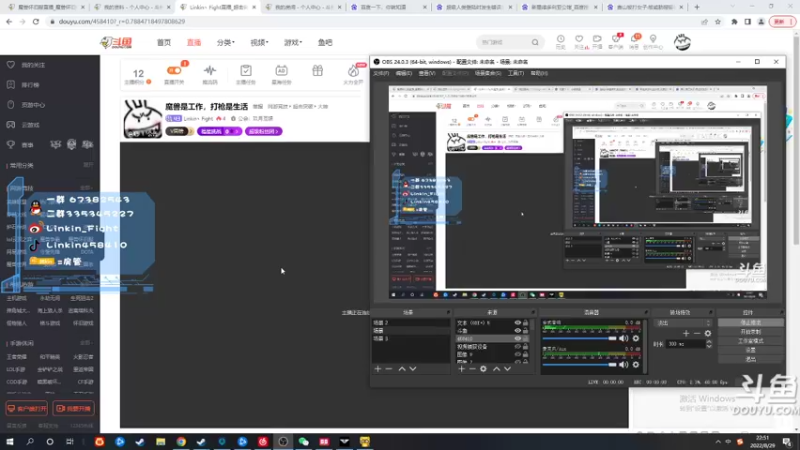Mute the microphone speaker icon in mixer

click(624, 364)
